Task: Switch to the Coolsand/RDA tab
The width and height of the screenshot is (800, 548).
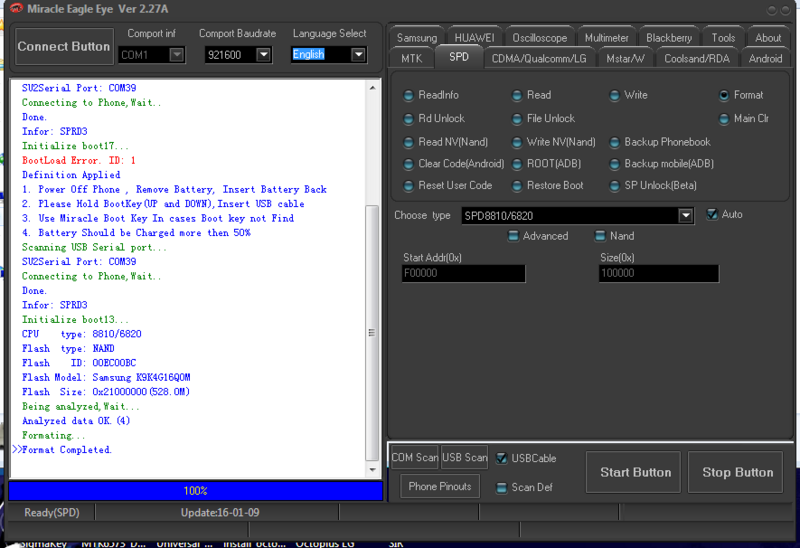Action: pos(697,59)
